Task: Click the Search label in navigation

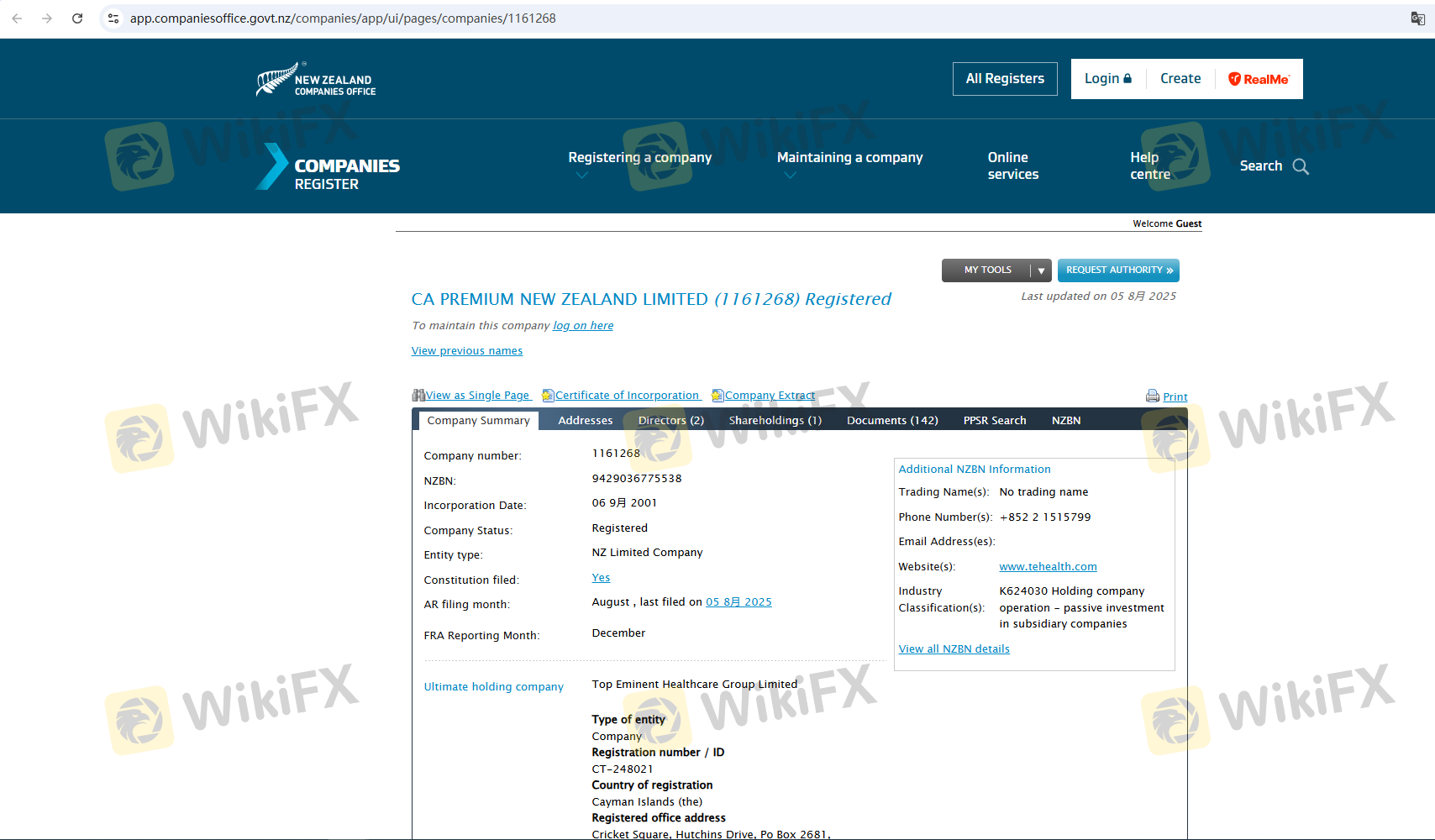Action: [x=1260, y=166]
